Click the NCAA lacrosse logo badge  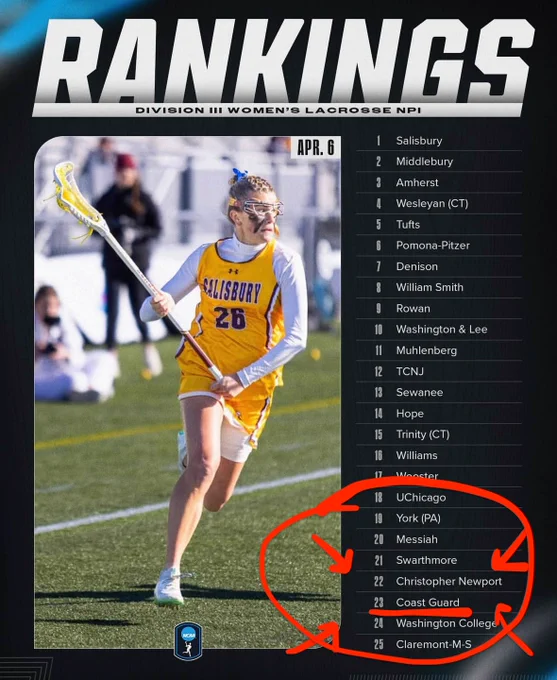pos(188,641)
